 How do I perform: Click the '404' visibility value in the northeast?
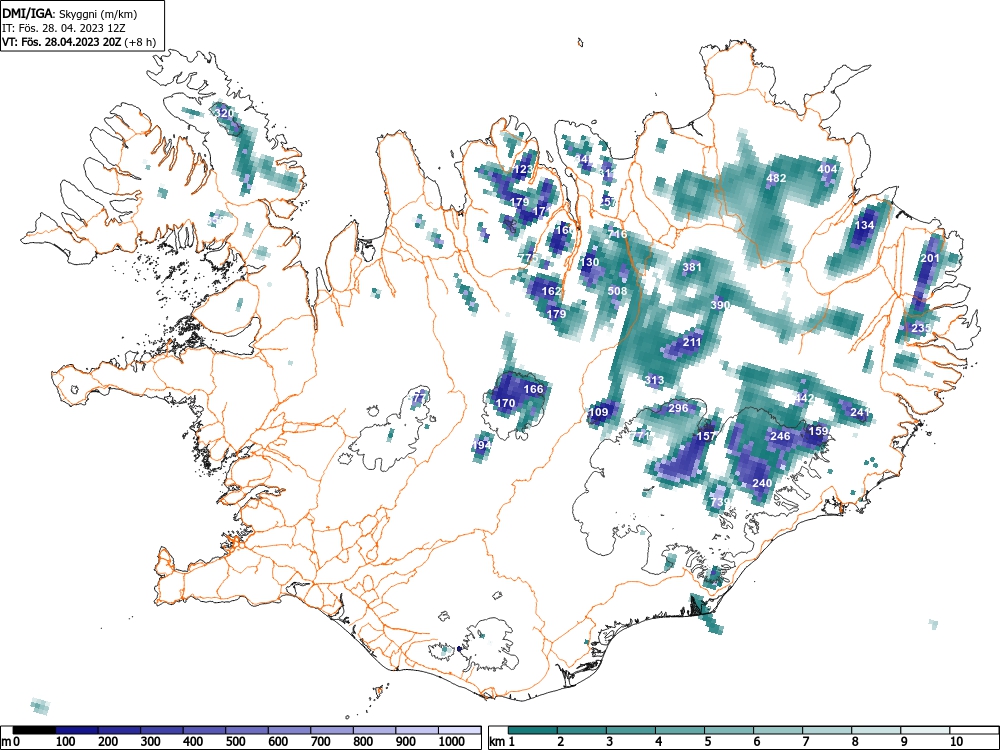point(827,169)
